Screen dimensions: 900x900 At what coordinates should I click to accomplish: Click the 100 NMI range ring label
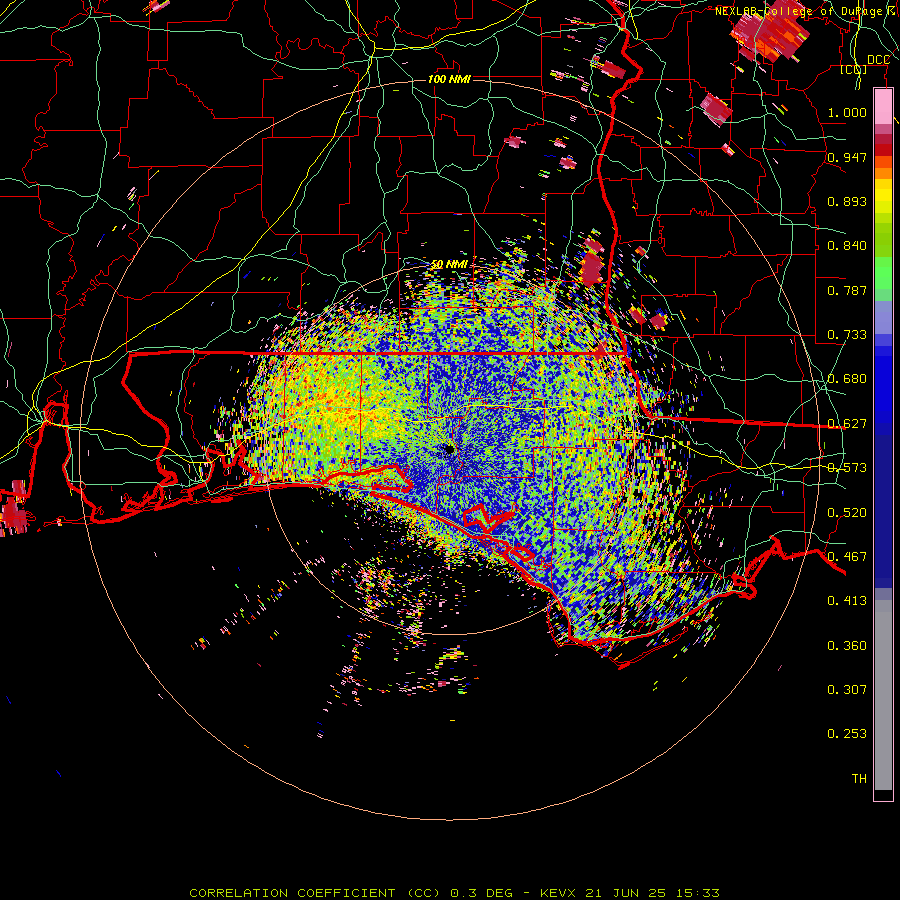click(x=449, y=79)
